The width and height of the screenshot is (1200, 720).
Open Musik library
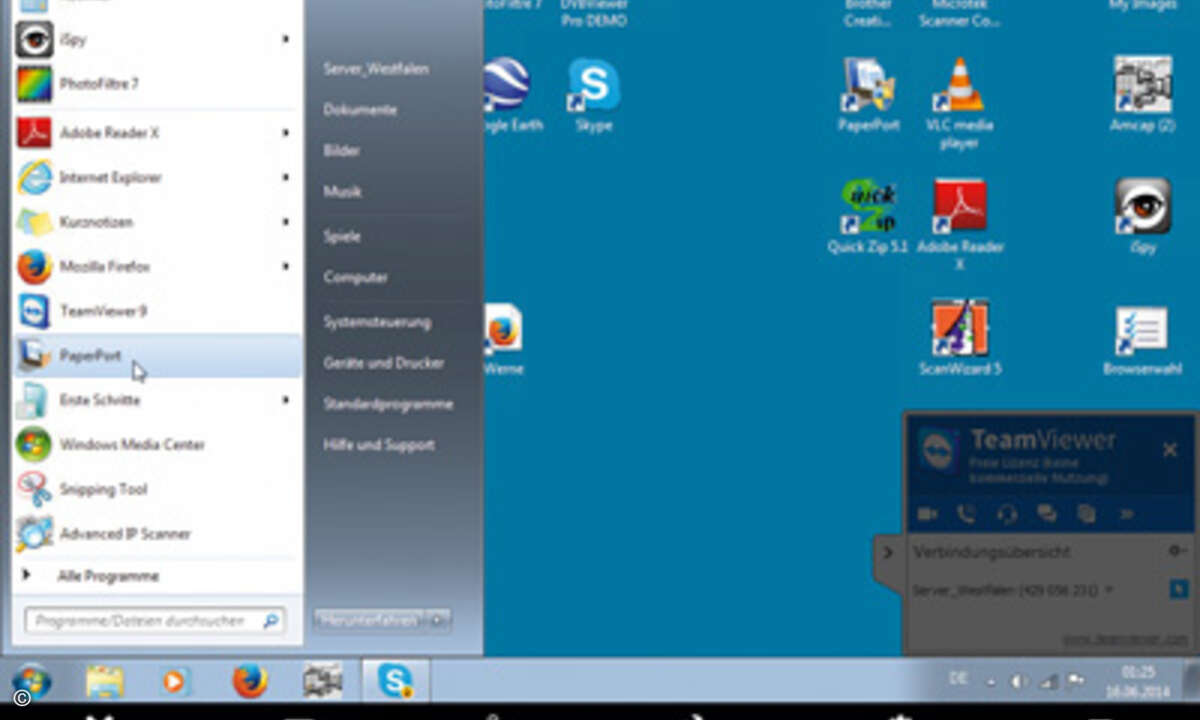pyautogui.click(x=342, y=191)
